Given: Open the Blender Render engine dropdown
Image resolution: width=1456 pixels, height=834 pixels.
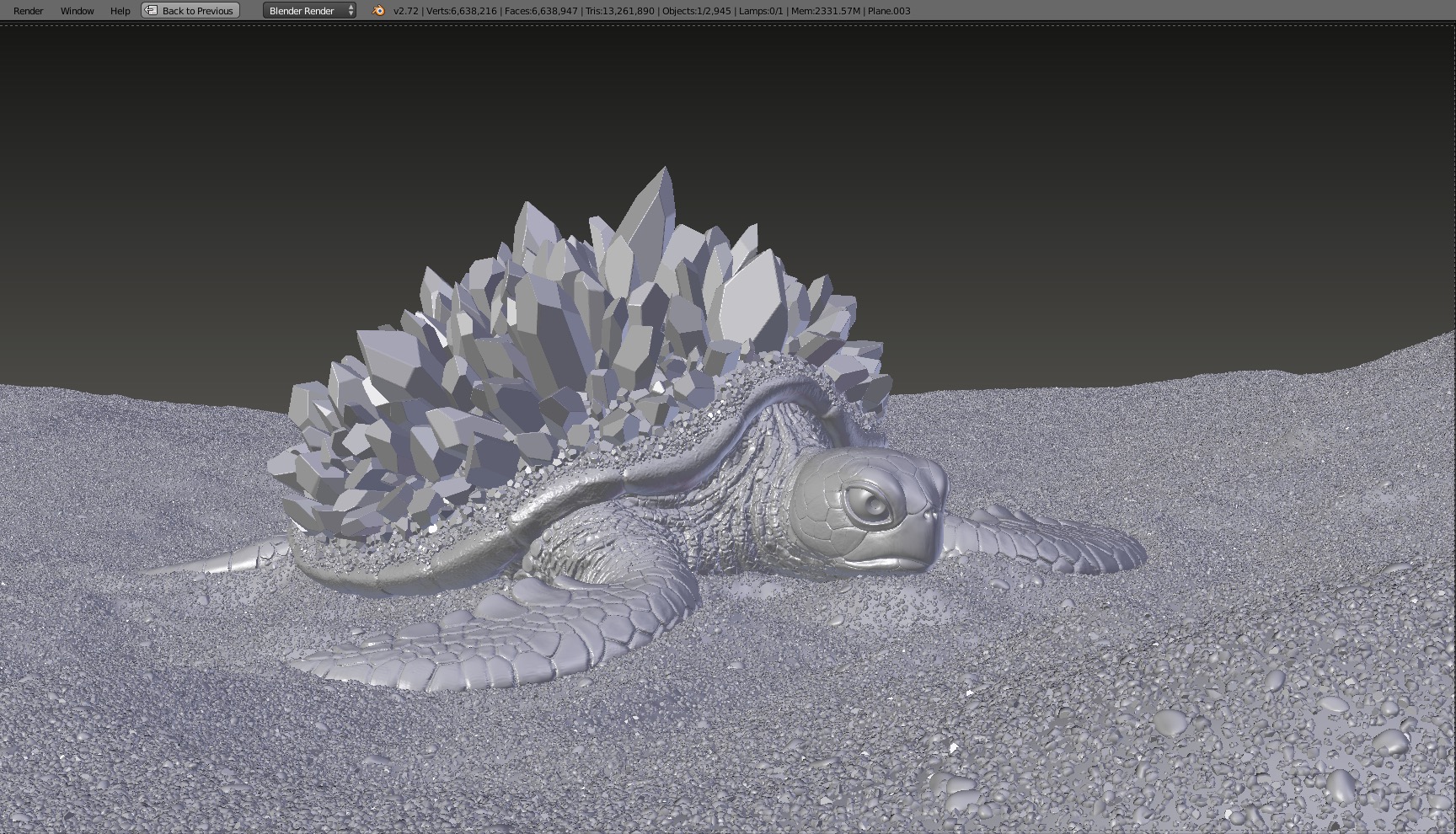Looking at the screenshot, I should click(303, 11).
